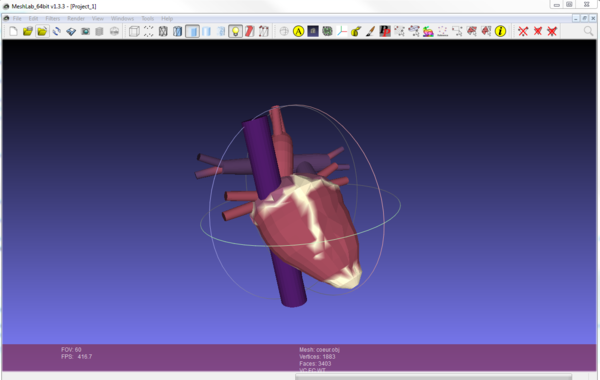Select the Z-painting paintbrush tool
This screenshot has height=380, width=600.
point(370,31)
